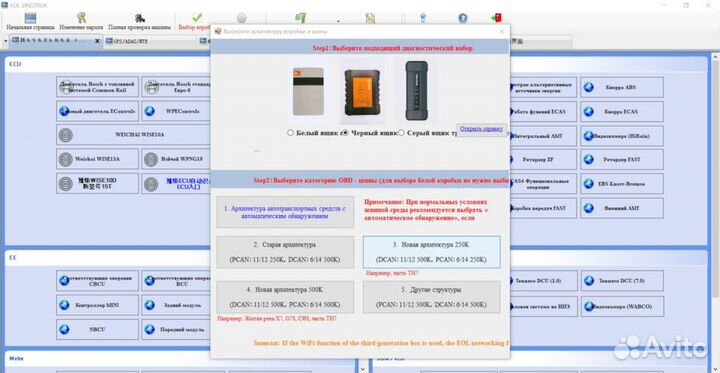Click the light-blue figure toolbar icon
The height and width of the screenshot is (373, 720).
tap(423, 18)
